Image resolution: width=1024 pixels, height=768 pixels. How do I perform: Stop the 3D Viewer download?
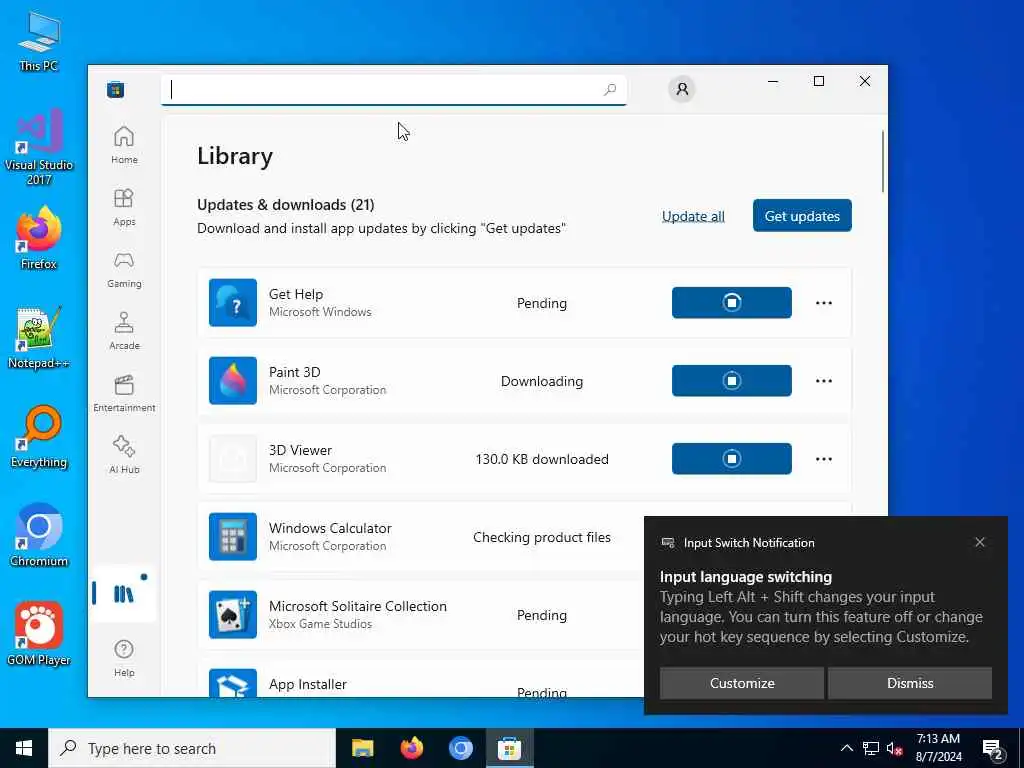(731, 459)
